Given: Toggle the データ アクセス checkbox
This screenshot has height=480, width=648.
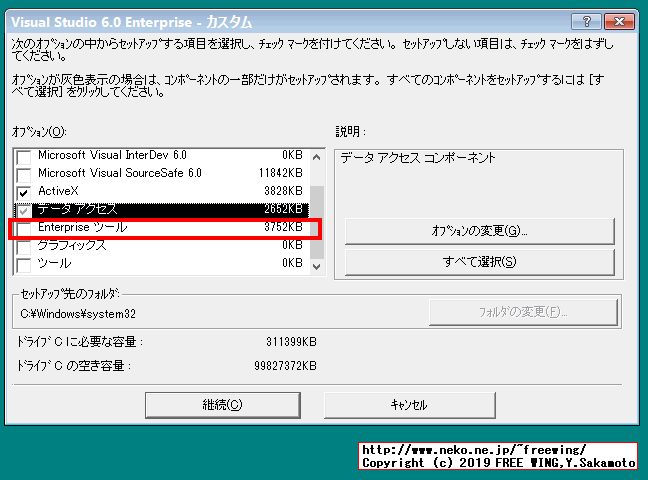Looking at the screenshot, I should click(x=24, y=210).
